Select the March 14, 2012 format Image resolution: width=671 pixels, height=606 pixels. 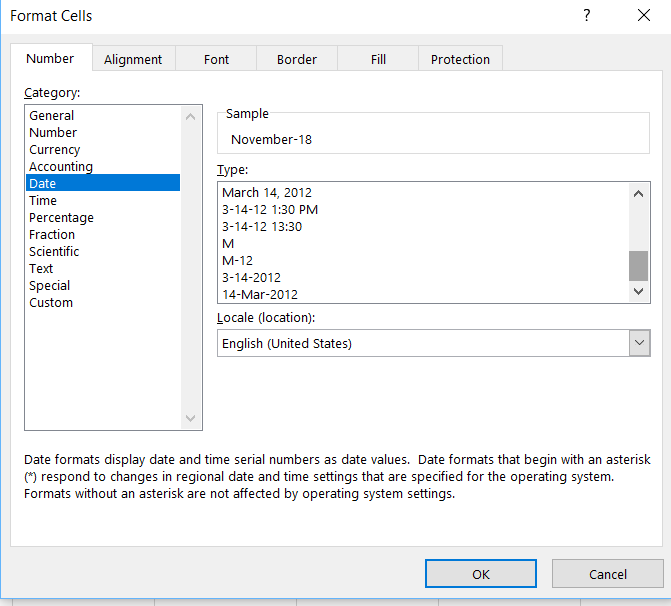(x=267, y=192)
